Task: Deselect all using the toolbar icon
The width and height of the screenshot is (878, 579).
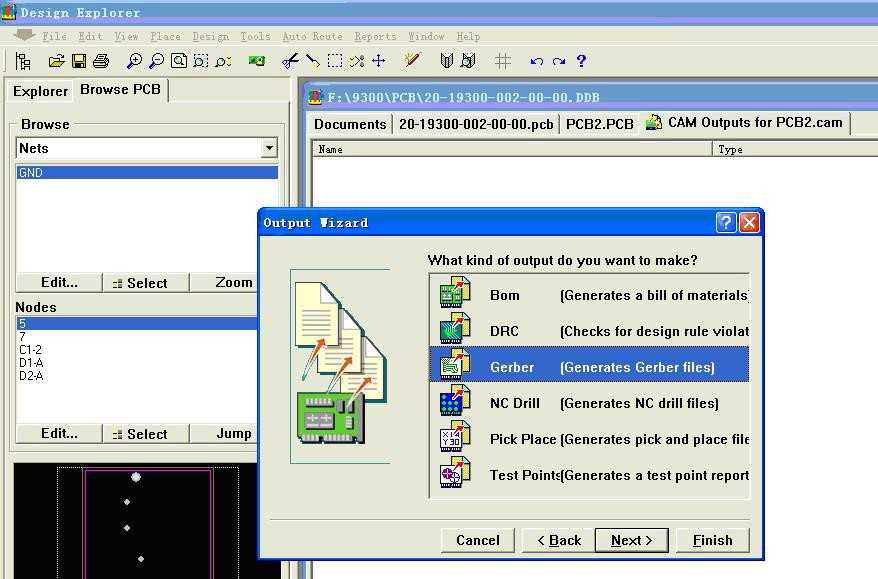Action: [x=357, y=60]
